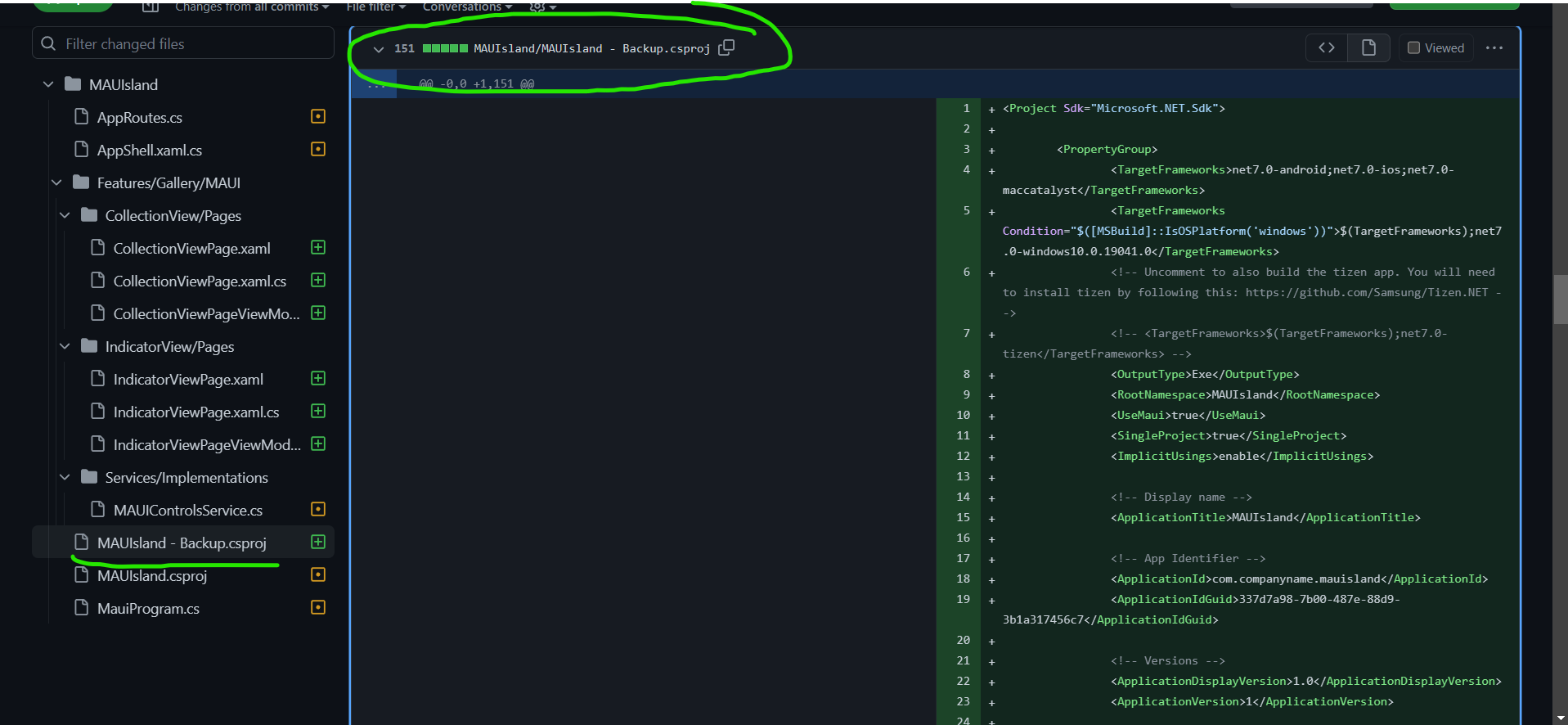Click the modified status icon for MauiProgram.cs

click(x=318, y=608)
